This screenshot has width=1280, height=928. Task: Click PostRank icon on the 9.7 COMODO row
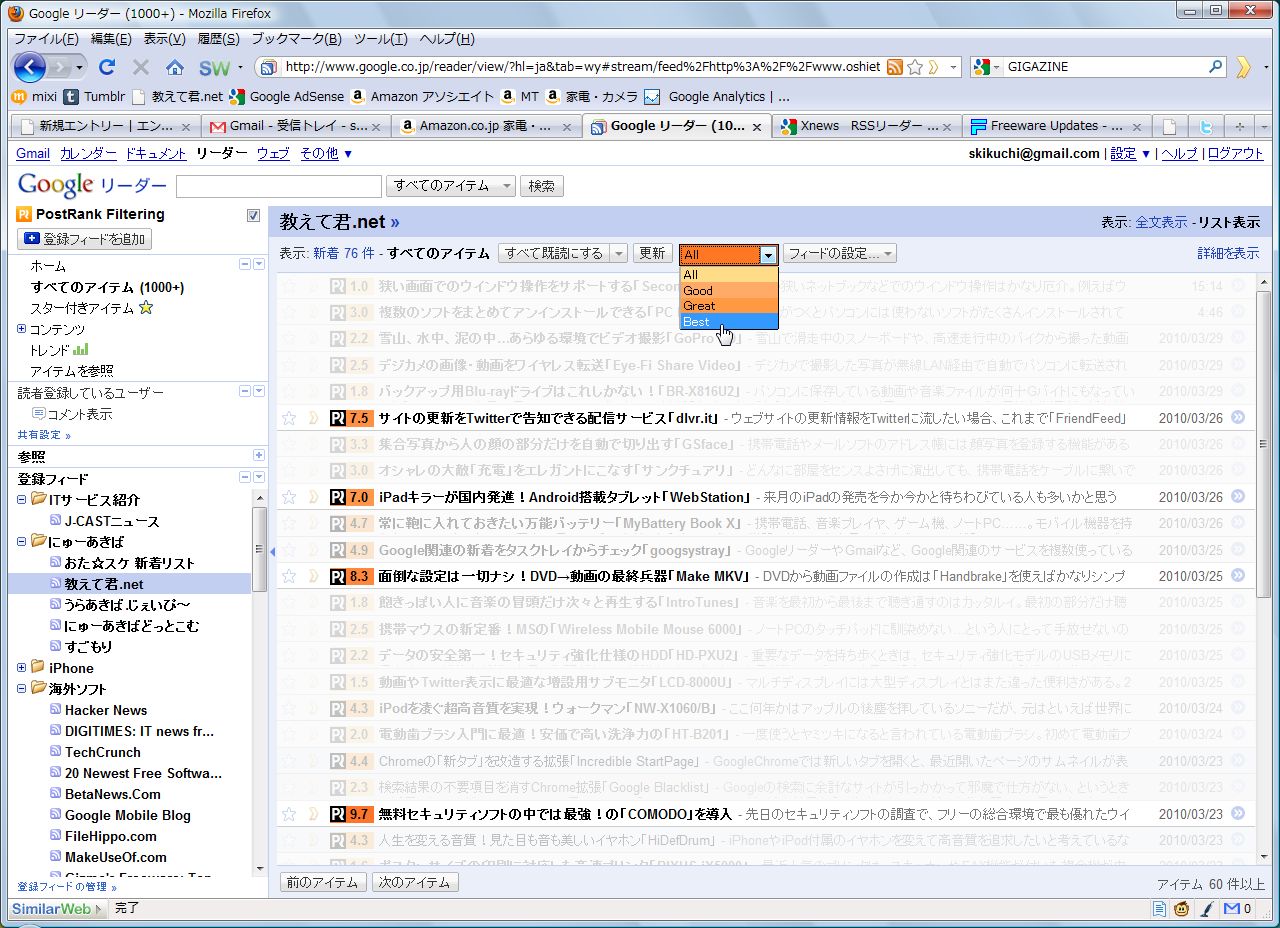click(338, 814)
